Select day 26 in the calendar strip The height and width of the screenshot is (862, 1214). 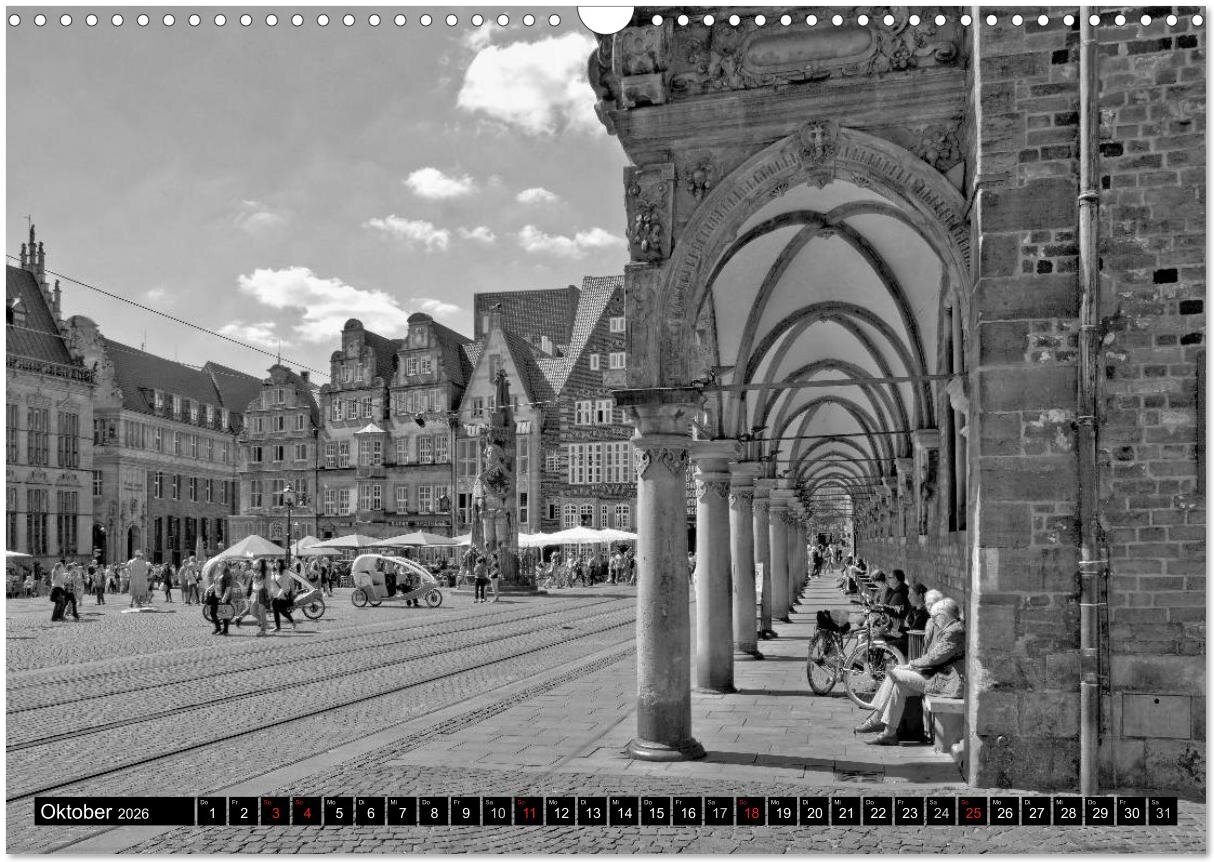click(1003, 811)
